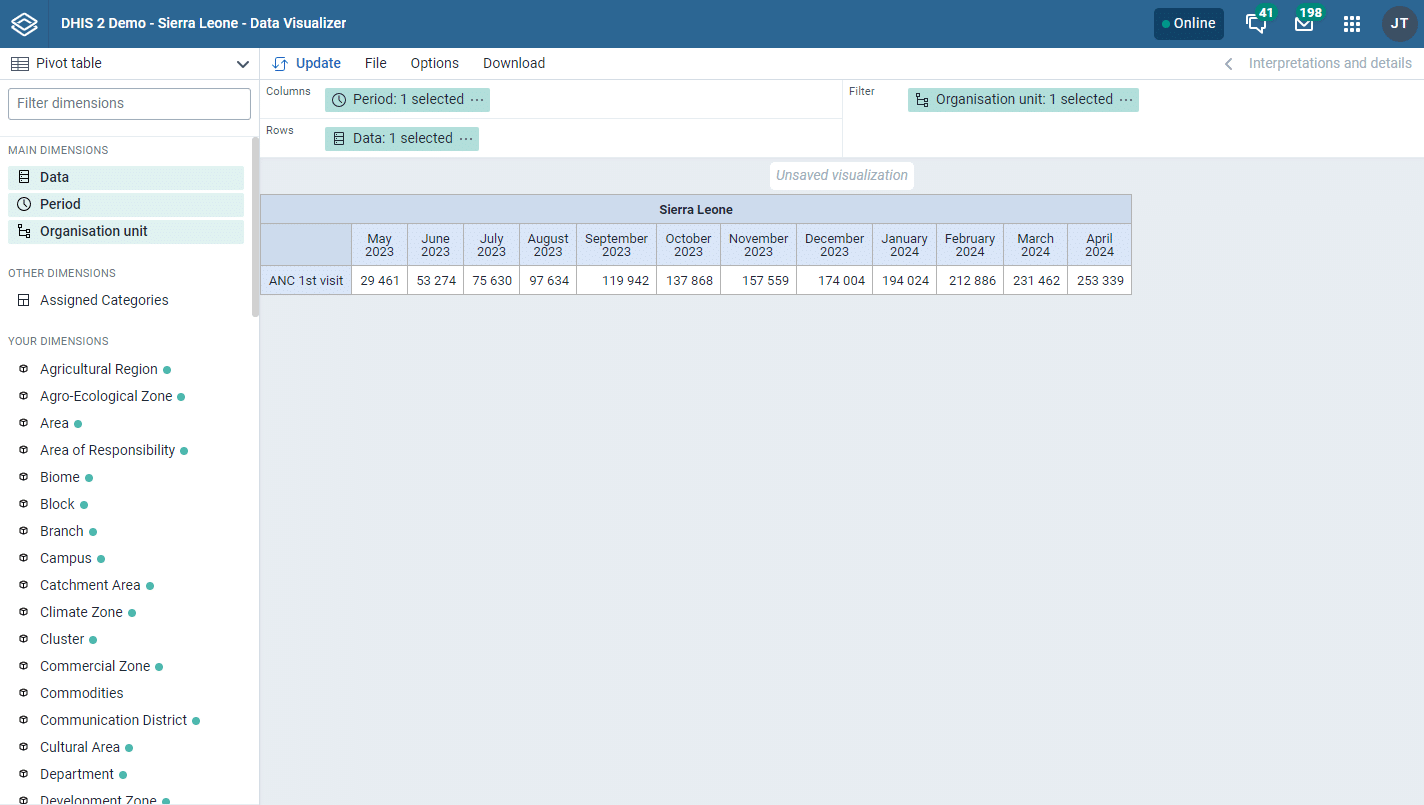Click the Assigned Categories icon
This screenshot has width=1424, height=805.
(24, 300)
